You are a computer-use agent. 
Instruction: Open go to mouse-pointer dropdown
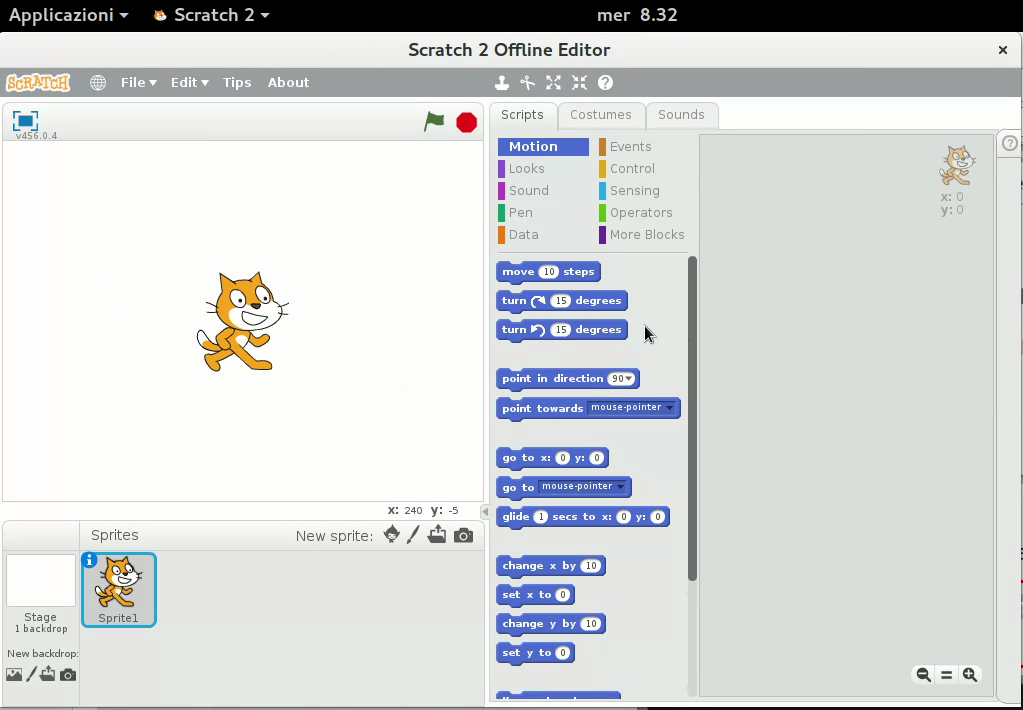(620, 487)
